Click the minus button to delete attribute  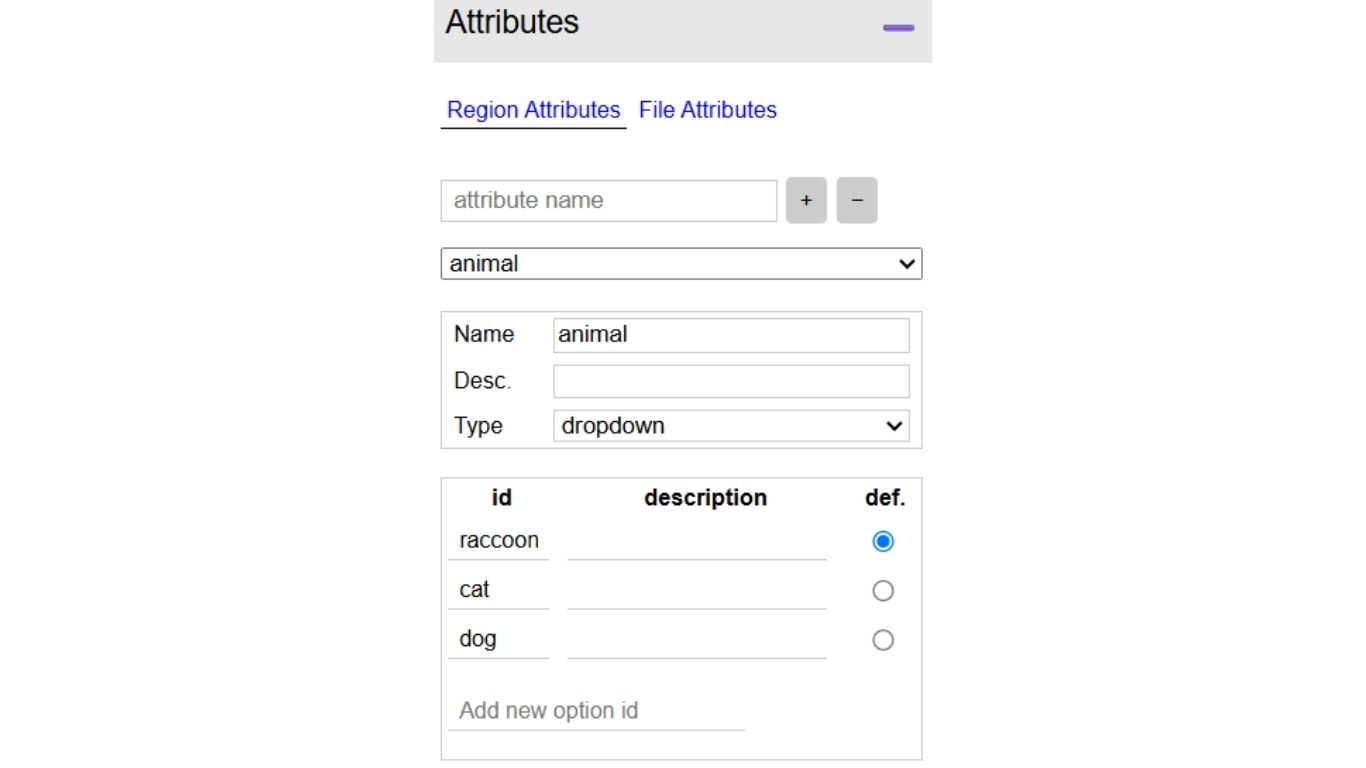(857, 200)
